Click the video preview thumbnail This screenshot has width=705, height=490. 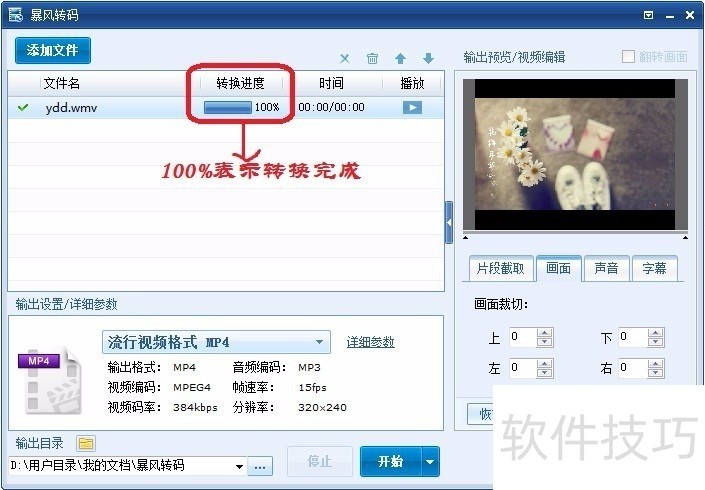575,155
